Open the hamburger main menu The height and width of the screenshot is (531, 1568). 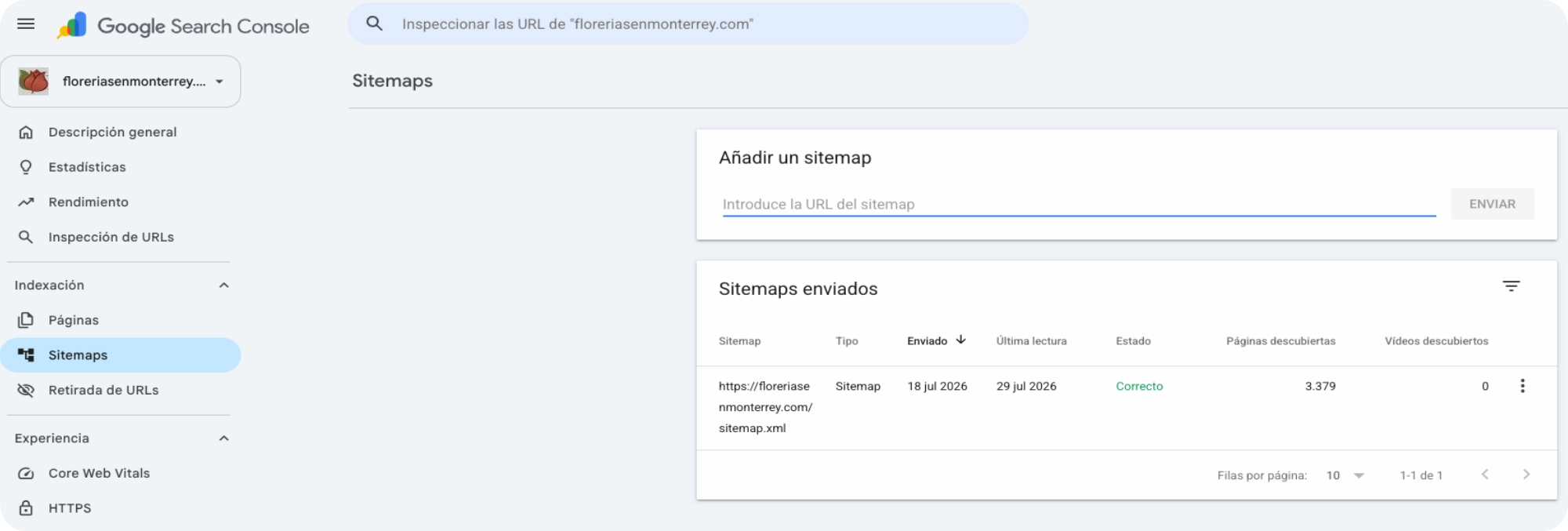pos(26,24)
